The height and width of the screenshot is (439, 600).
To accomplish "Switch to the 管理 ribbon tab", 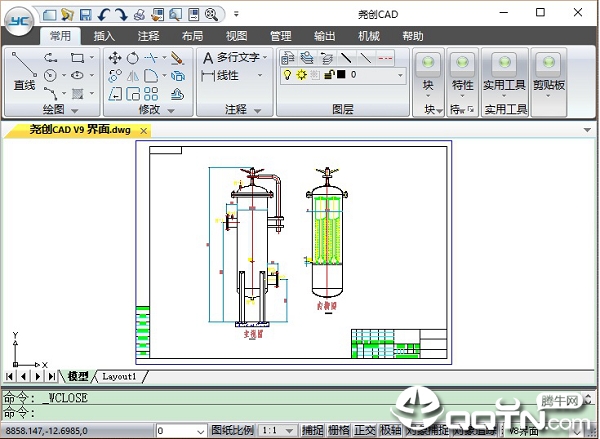I will pyautogui.click(x=281, y=36).
